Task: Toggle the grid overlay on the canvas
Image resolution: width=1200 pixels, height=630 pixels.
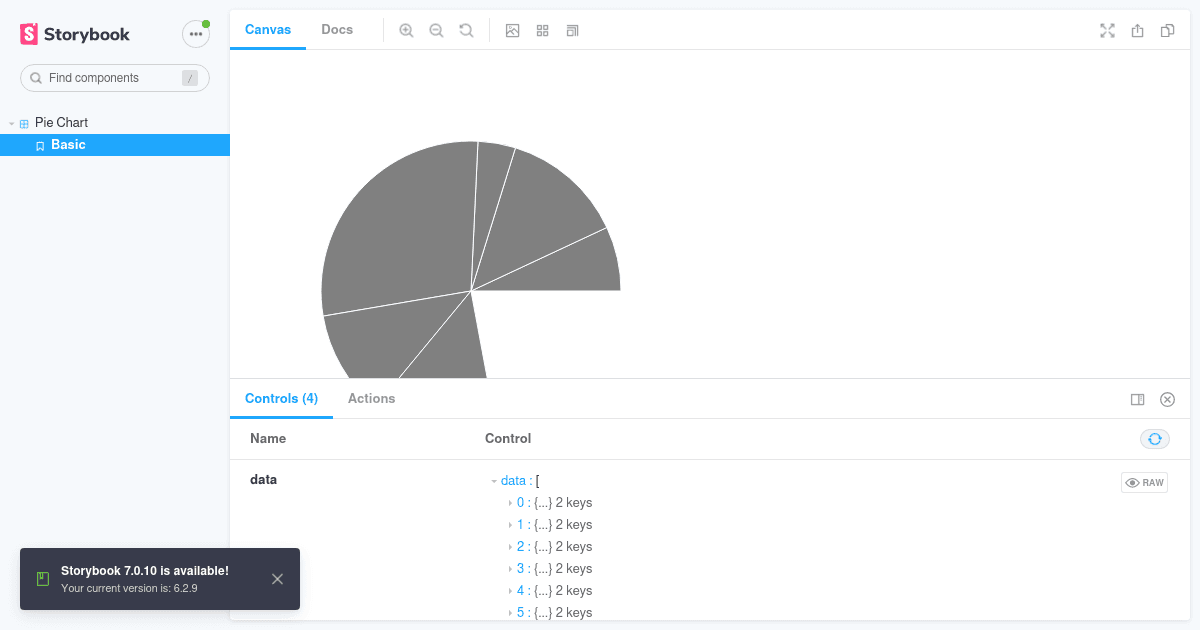Action: (542, 30)
